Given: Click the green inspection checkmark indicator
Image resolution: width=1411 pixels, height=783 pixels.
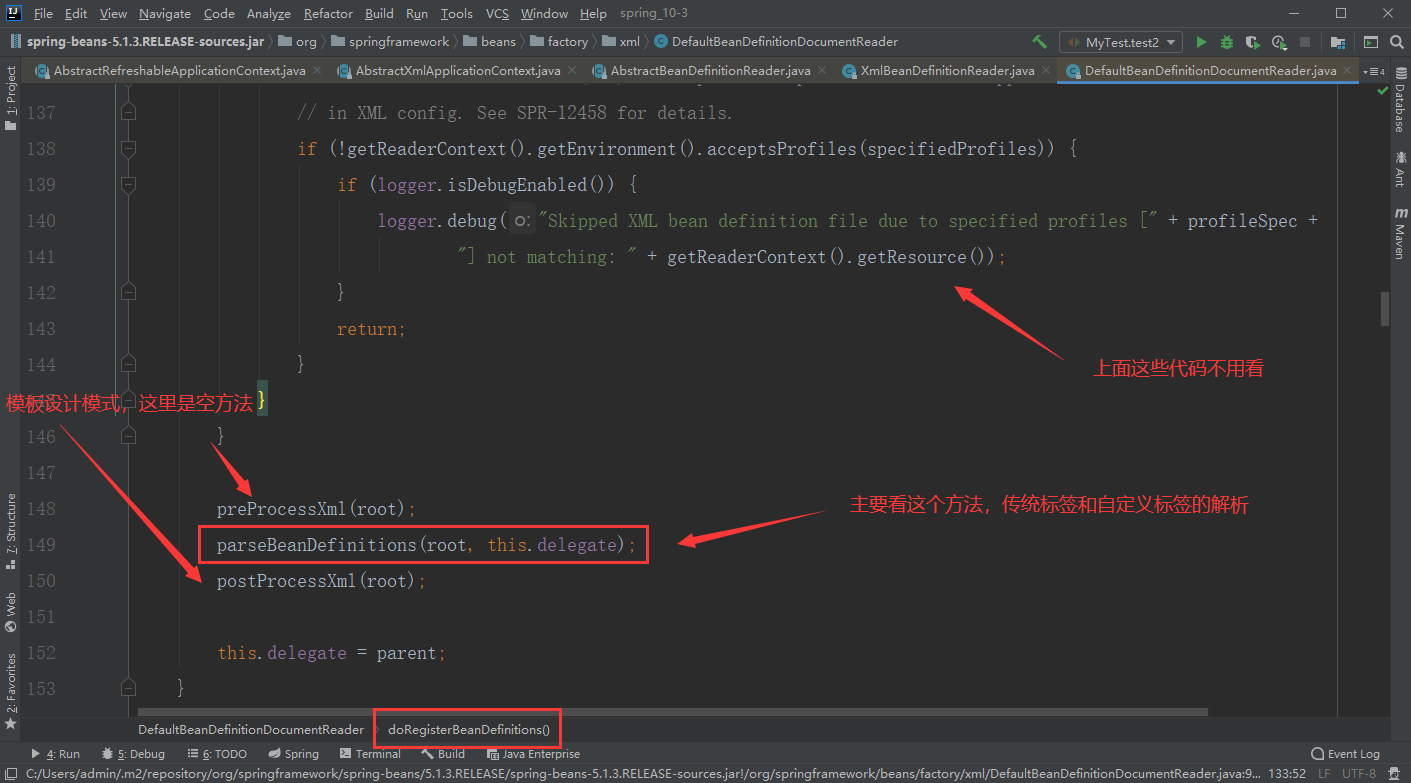Looking at the screenshot, I should pos(1383,90).
